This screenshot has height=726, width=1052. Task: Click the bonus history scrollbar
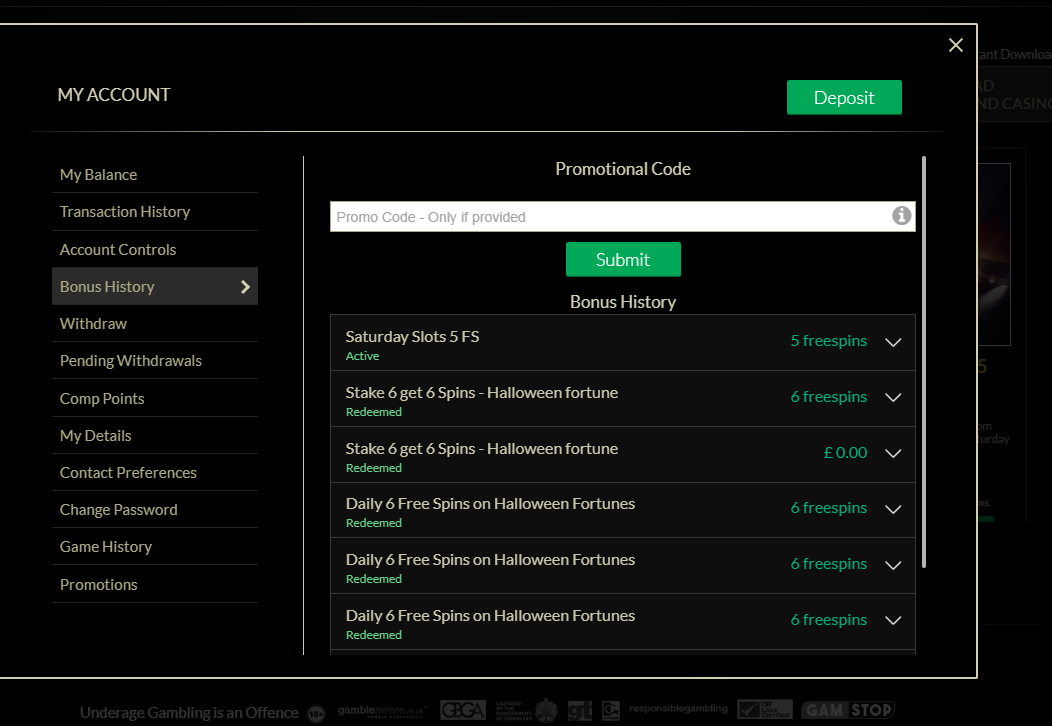tap(923, 360)
